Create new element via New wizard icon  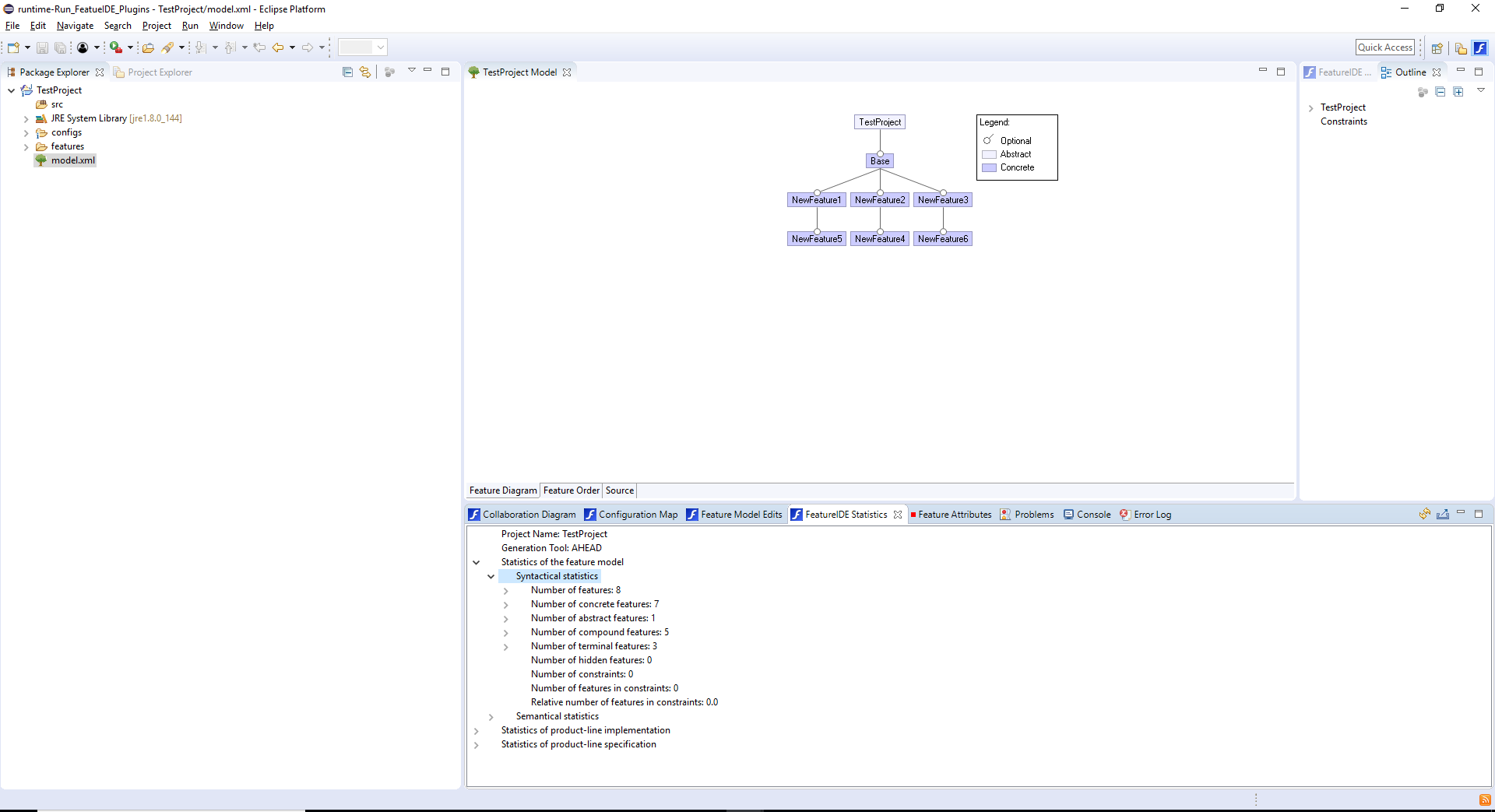12,47
